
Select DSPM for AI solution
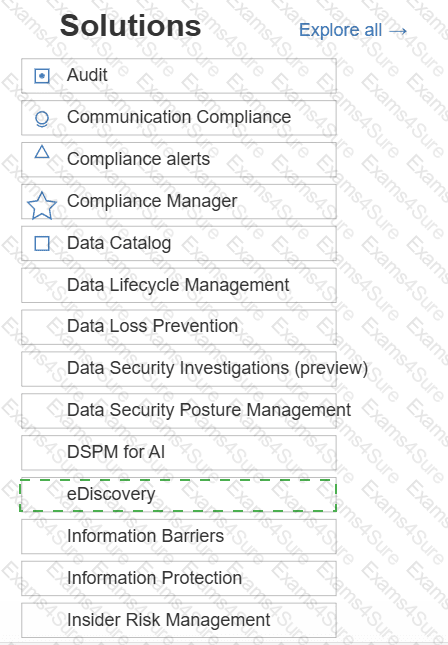point(179,453)
